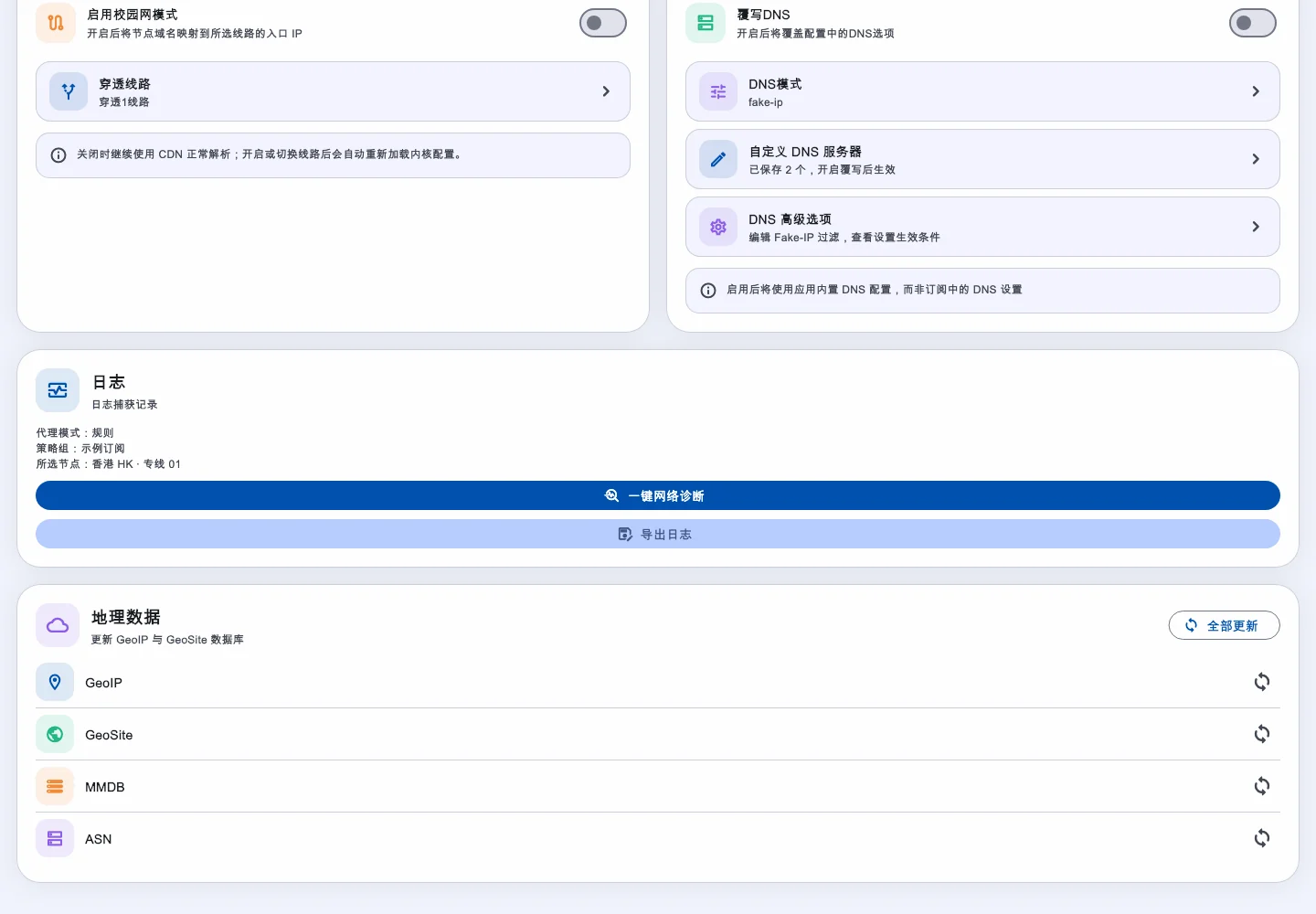Refresh the ASN database
The width and height of the screenshot is (1316, 914).
click(1262, 838)
